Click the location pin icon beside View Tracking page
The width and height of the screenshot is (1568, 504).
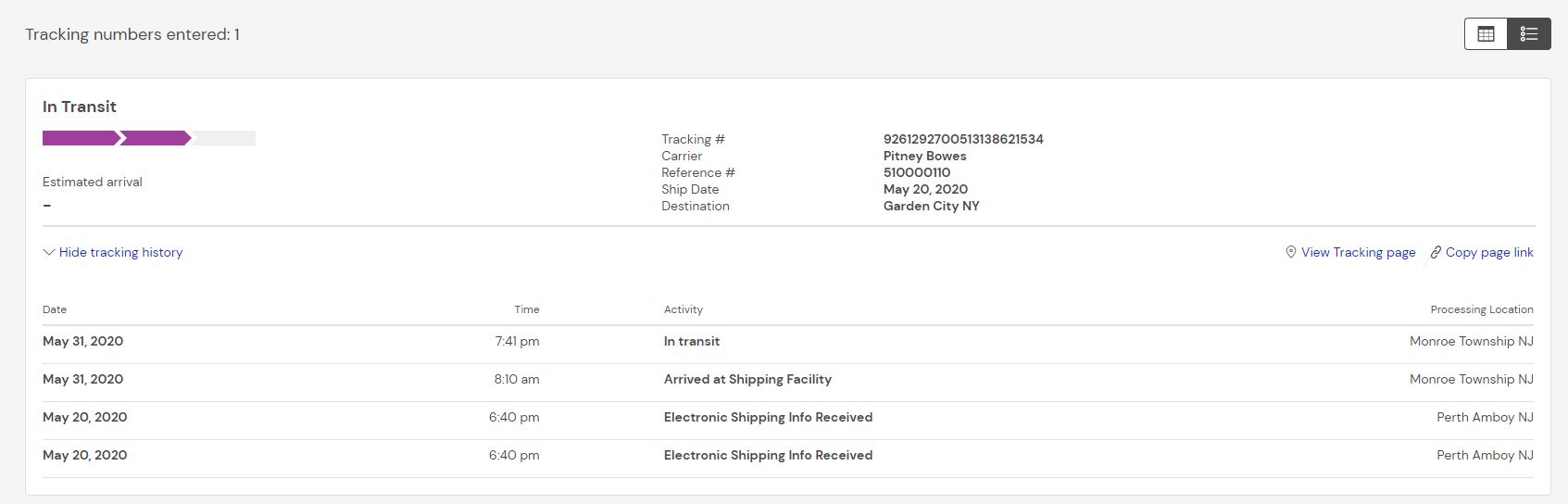click(x=1290, y=252)
